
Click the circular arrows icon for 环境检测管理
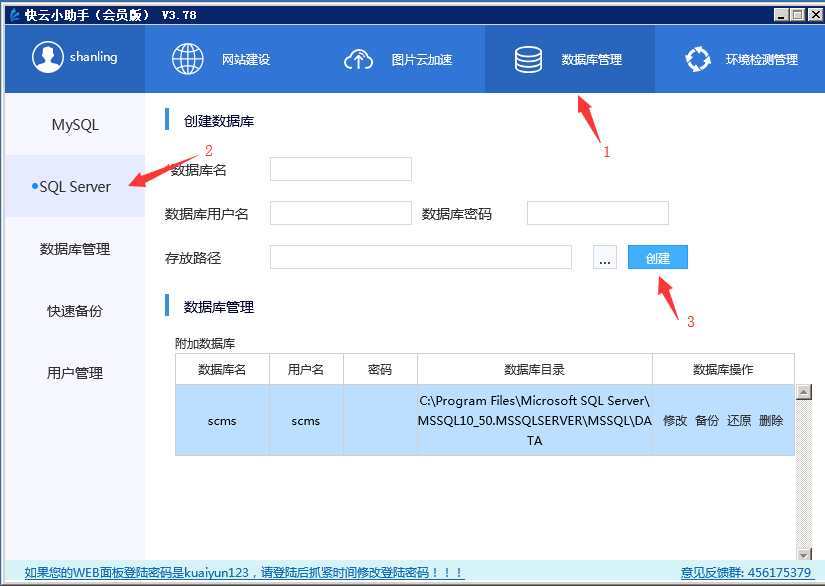coord(697,59)
